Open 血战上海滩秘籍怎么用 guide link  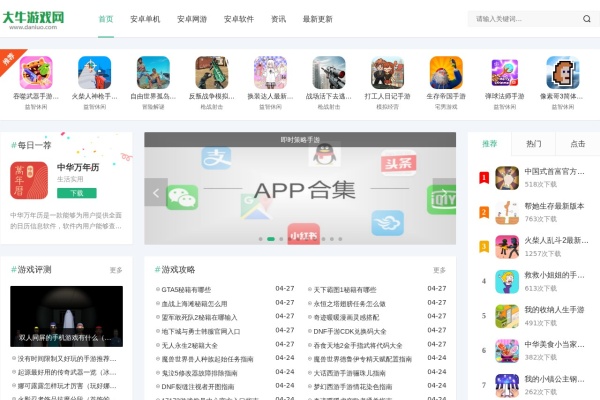pos(194,304)
